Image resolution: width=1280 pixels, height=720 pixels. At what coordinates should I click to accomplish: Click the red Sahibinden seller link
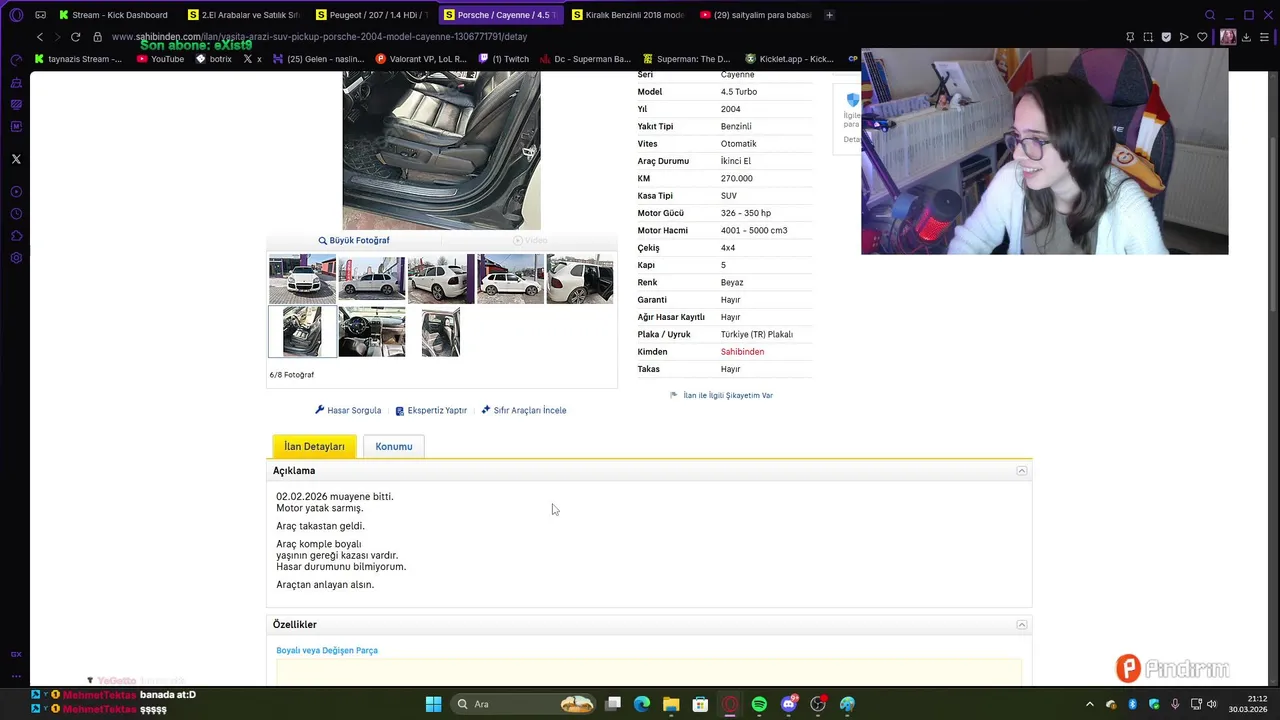point(742,352)
